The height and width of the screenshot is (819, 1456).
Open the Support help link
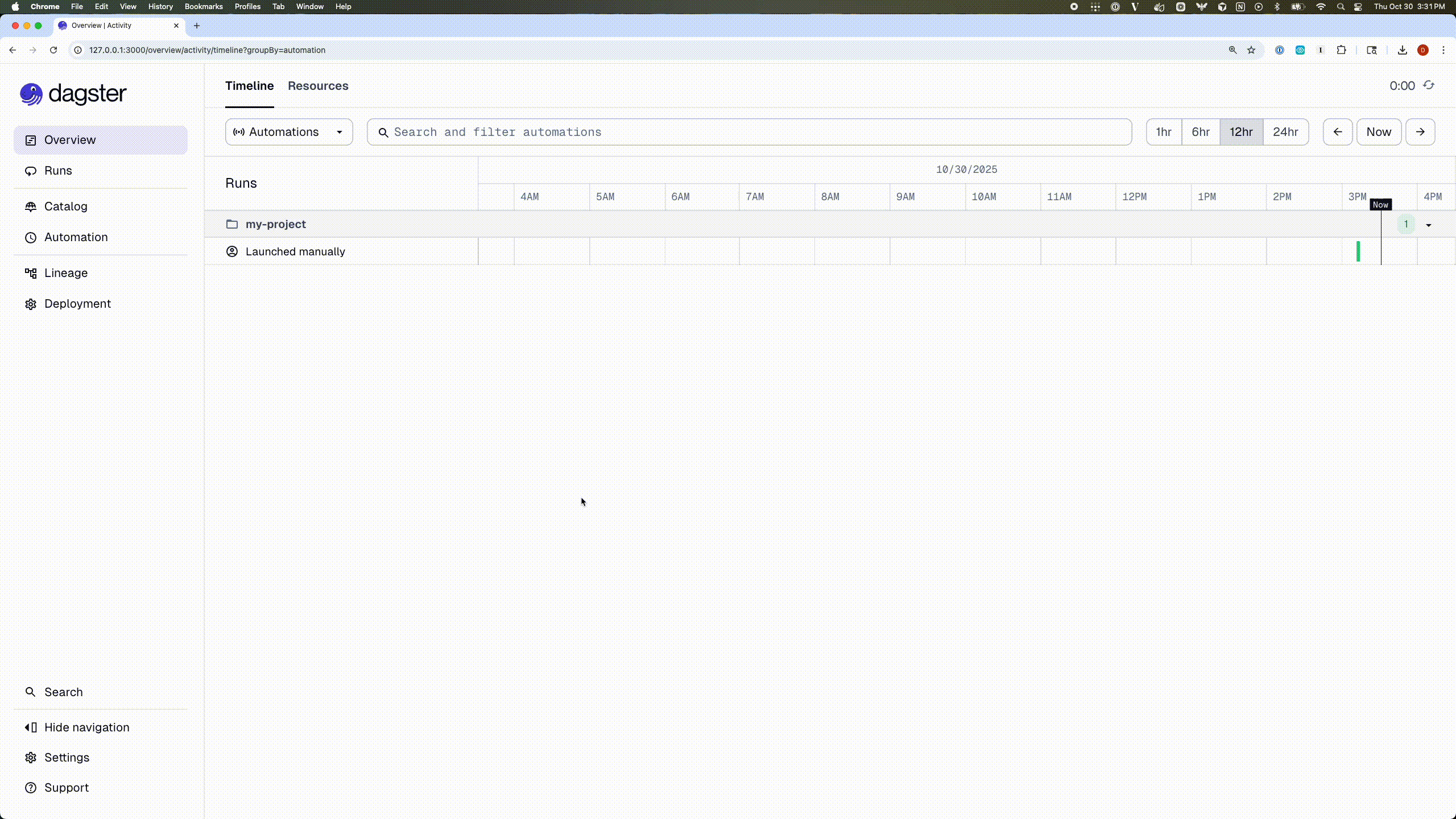[x=66, y=788]
